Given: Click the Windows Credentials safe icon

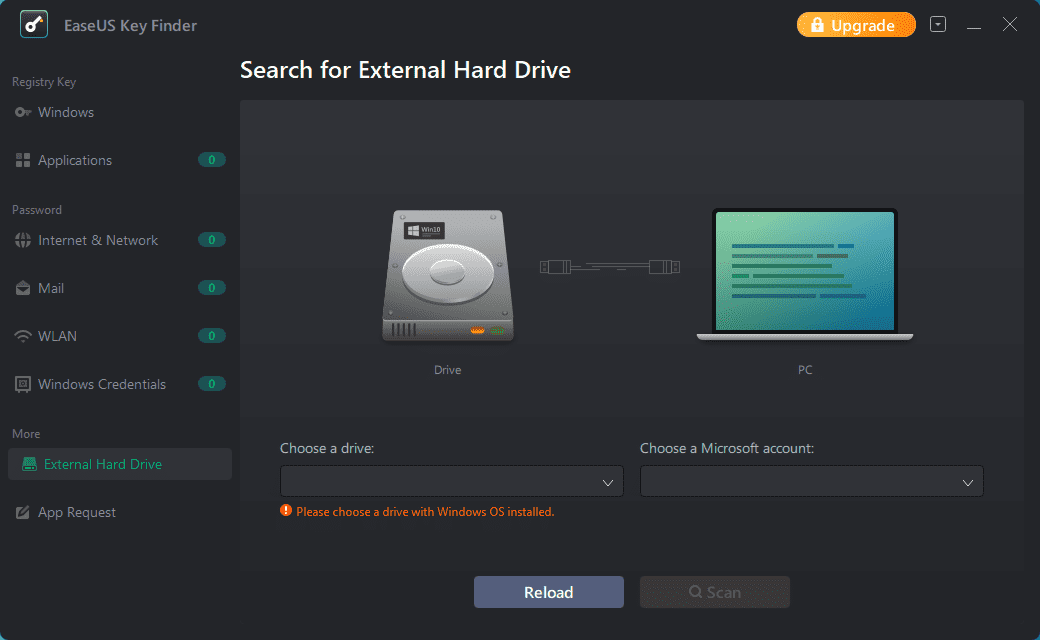Looking at the screenshot, I should [x=23, y=384].
